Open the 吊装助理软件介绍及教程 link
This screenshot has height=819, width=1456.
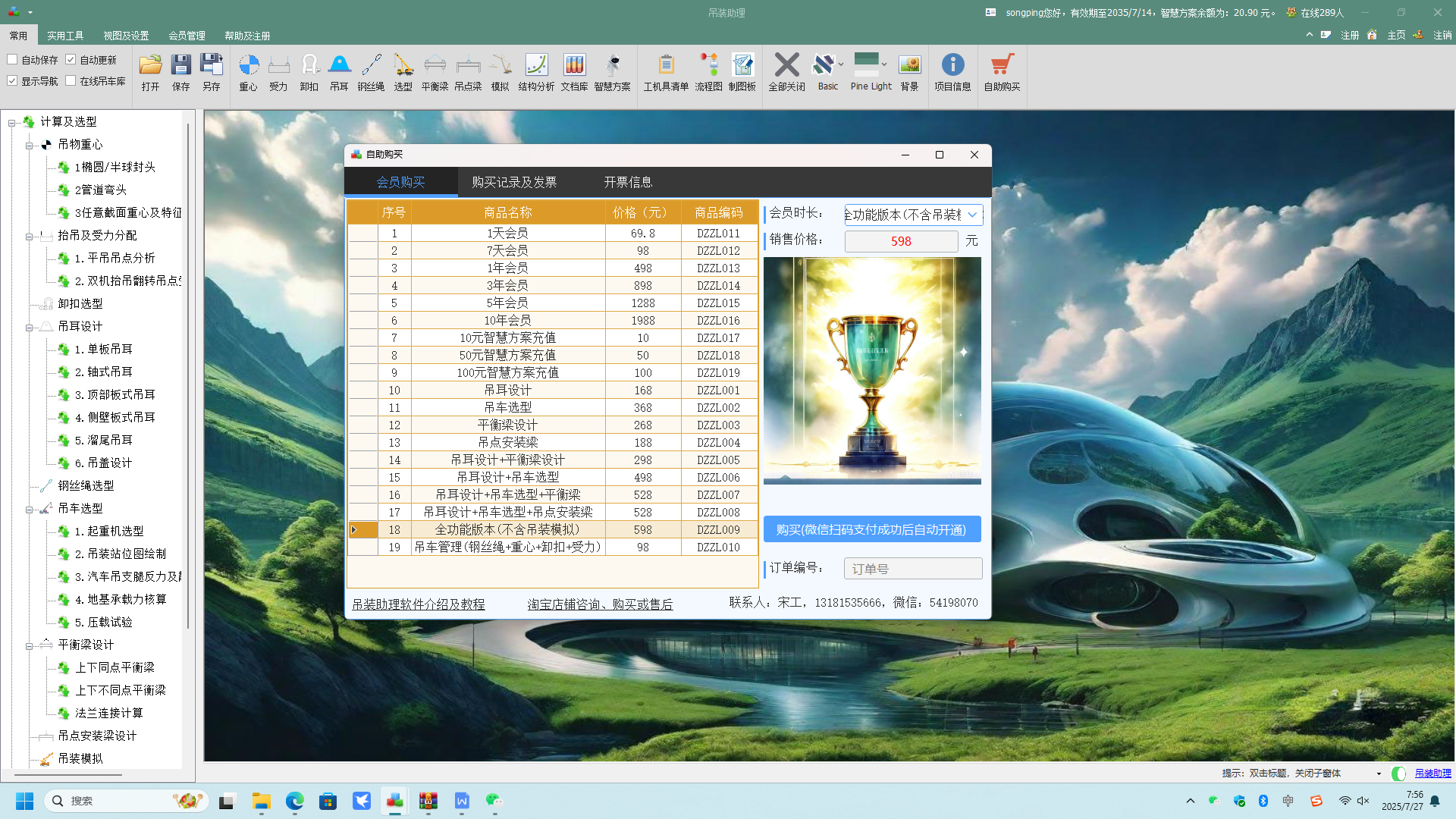(418, 604)
